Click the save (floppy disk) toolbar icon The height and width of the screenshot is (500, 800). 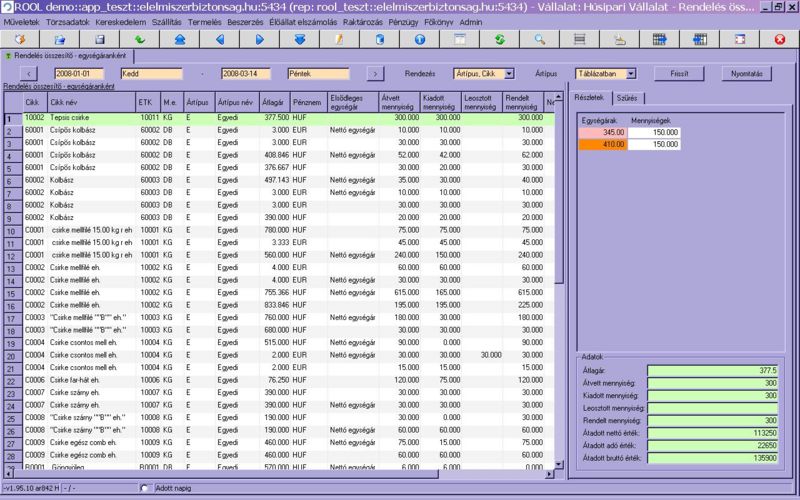click(x=100, y=39)
